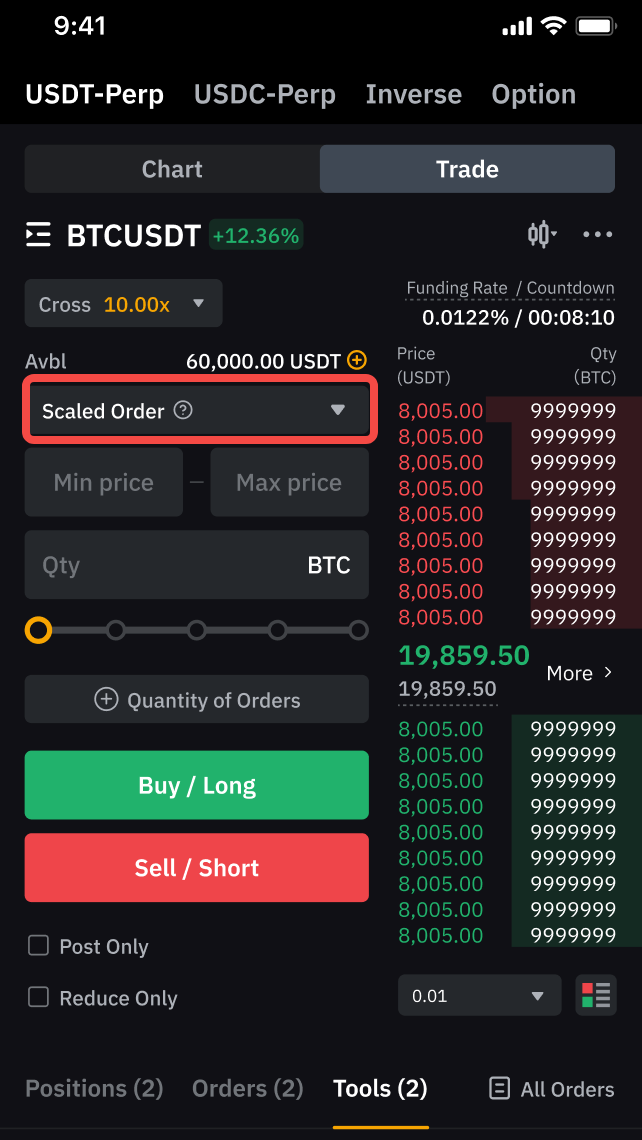Tap the yellow plus to add USDT funds
Screen dimensions: 642x1140
357,360
